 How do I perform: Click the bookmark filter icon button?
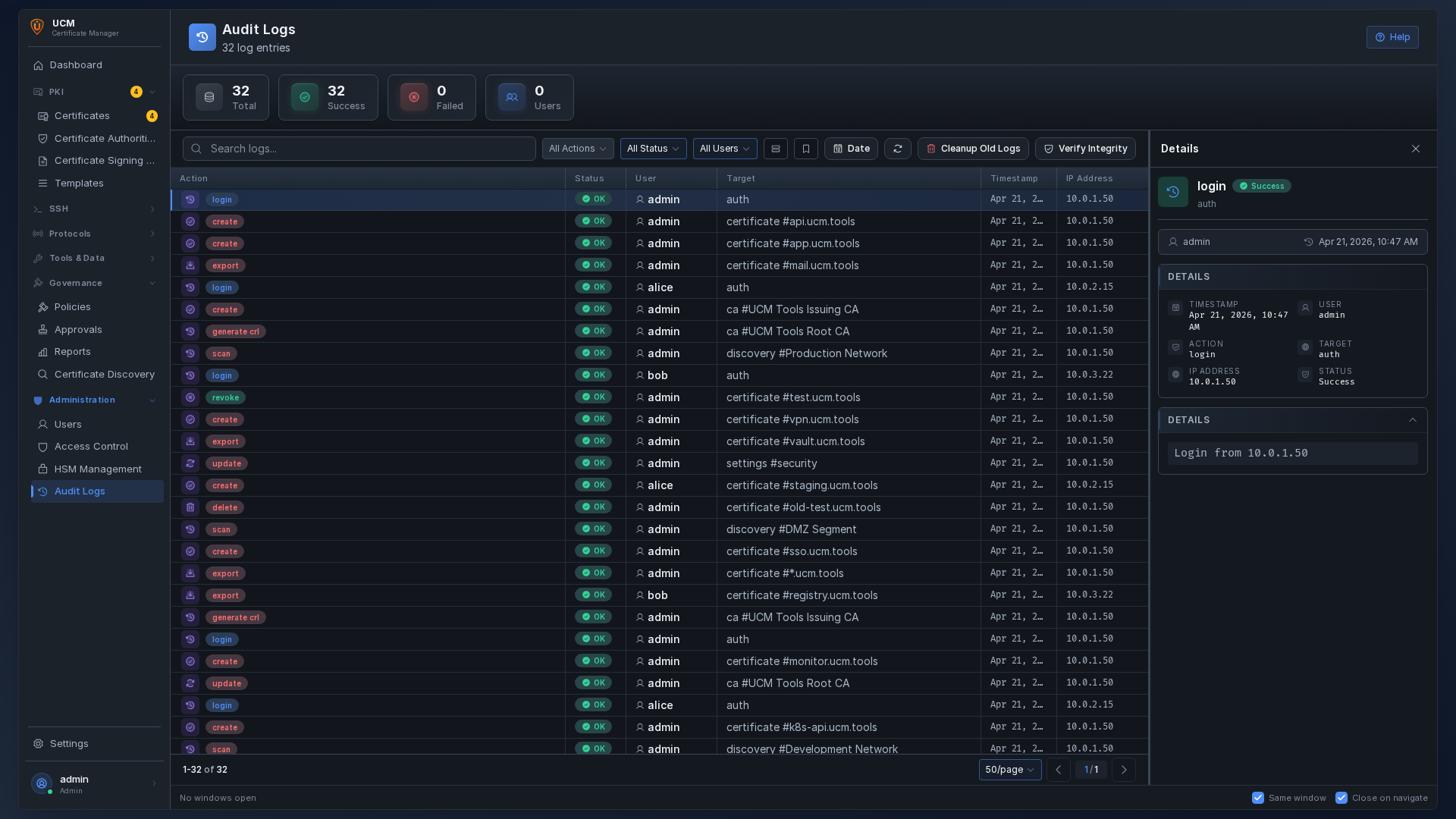(x=806, y=149)
